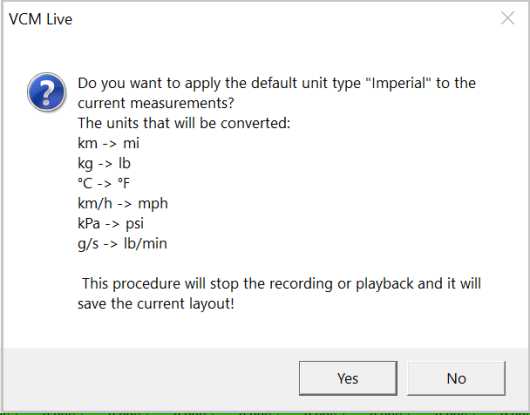This screenshot has width=530, height=415.
Task: Close the VCM Live dialog window
Action: 507,18
